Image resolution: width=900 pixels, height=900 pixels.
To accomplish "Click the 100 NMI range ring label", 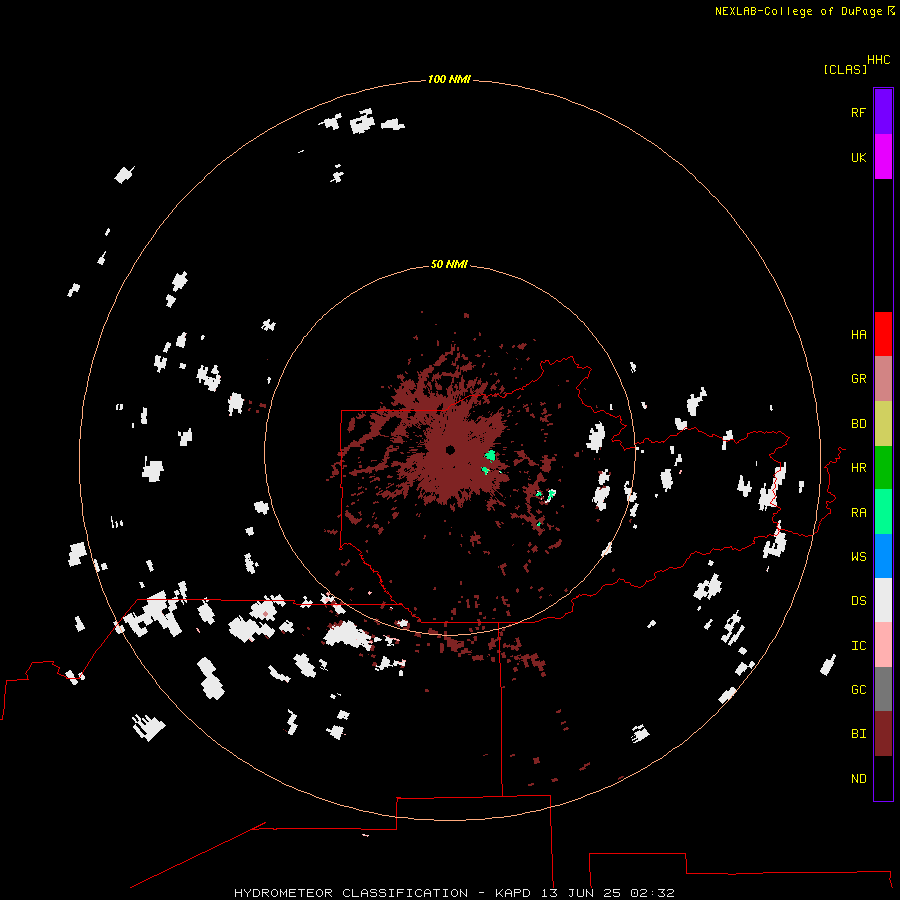I will pos(449,79).
